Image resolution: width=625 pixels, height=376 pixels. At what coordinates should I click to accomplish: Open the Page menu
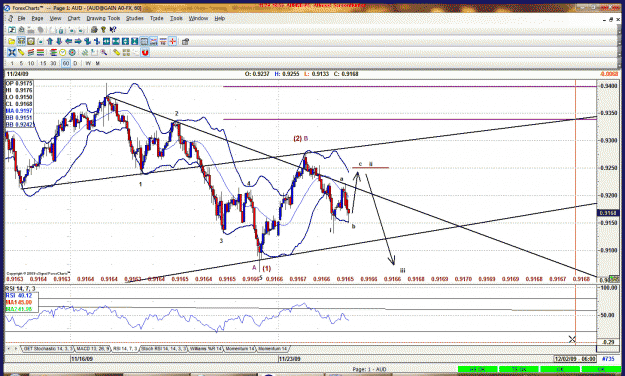tap(37, 18)
